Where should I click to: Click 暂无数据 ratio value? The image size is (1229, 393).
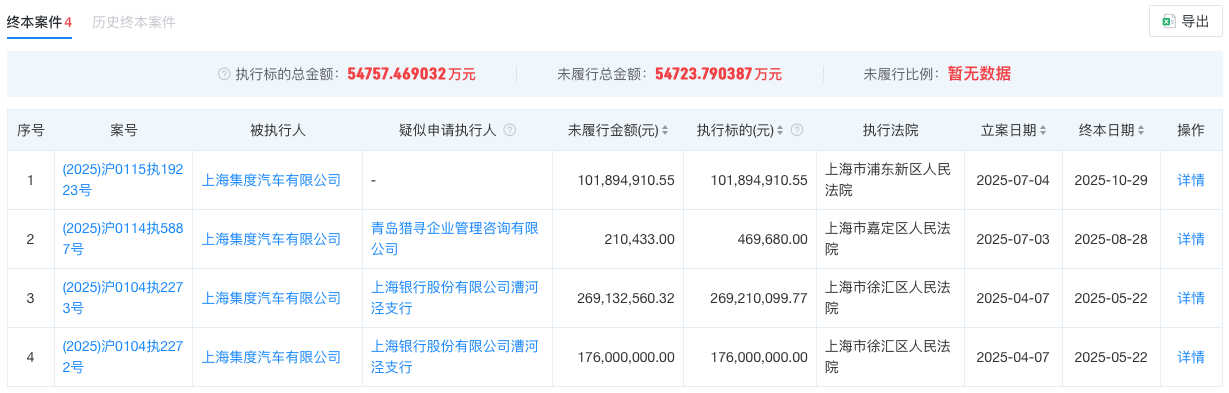[979, 74]
